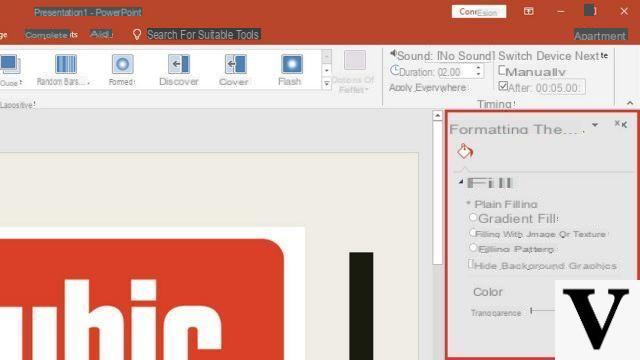Uncheck the After timing checkbox

point(503,86)
